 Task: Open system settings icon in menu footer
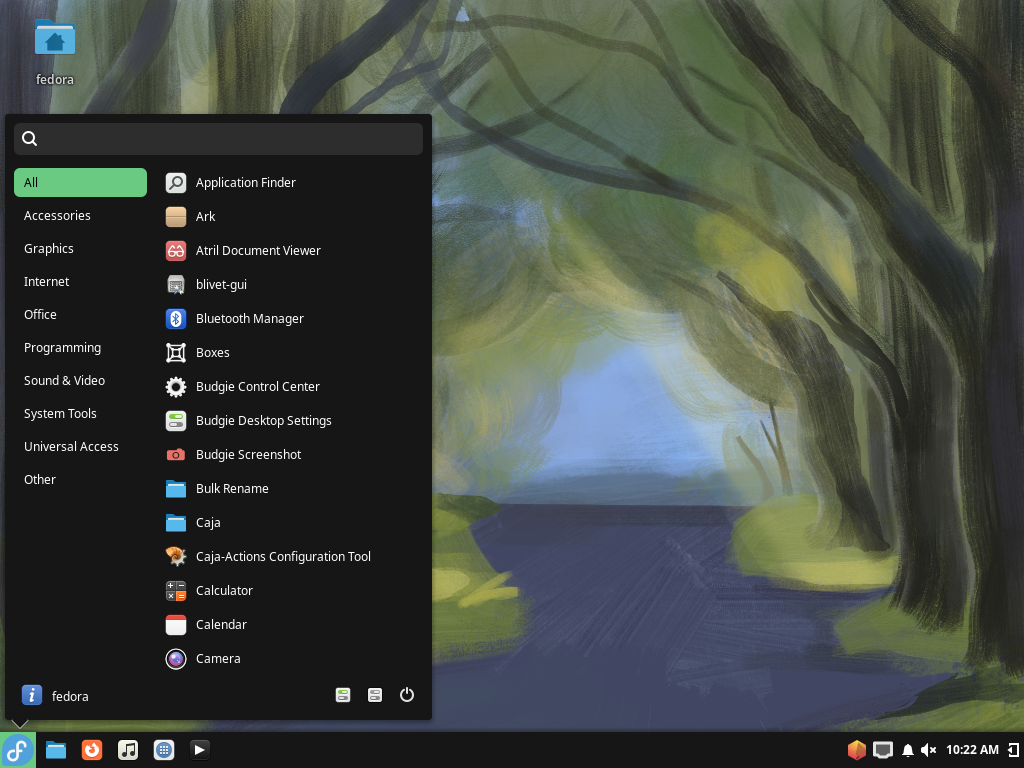point(375,695)
